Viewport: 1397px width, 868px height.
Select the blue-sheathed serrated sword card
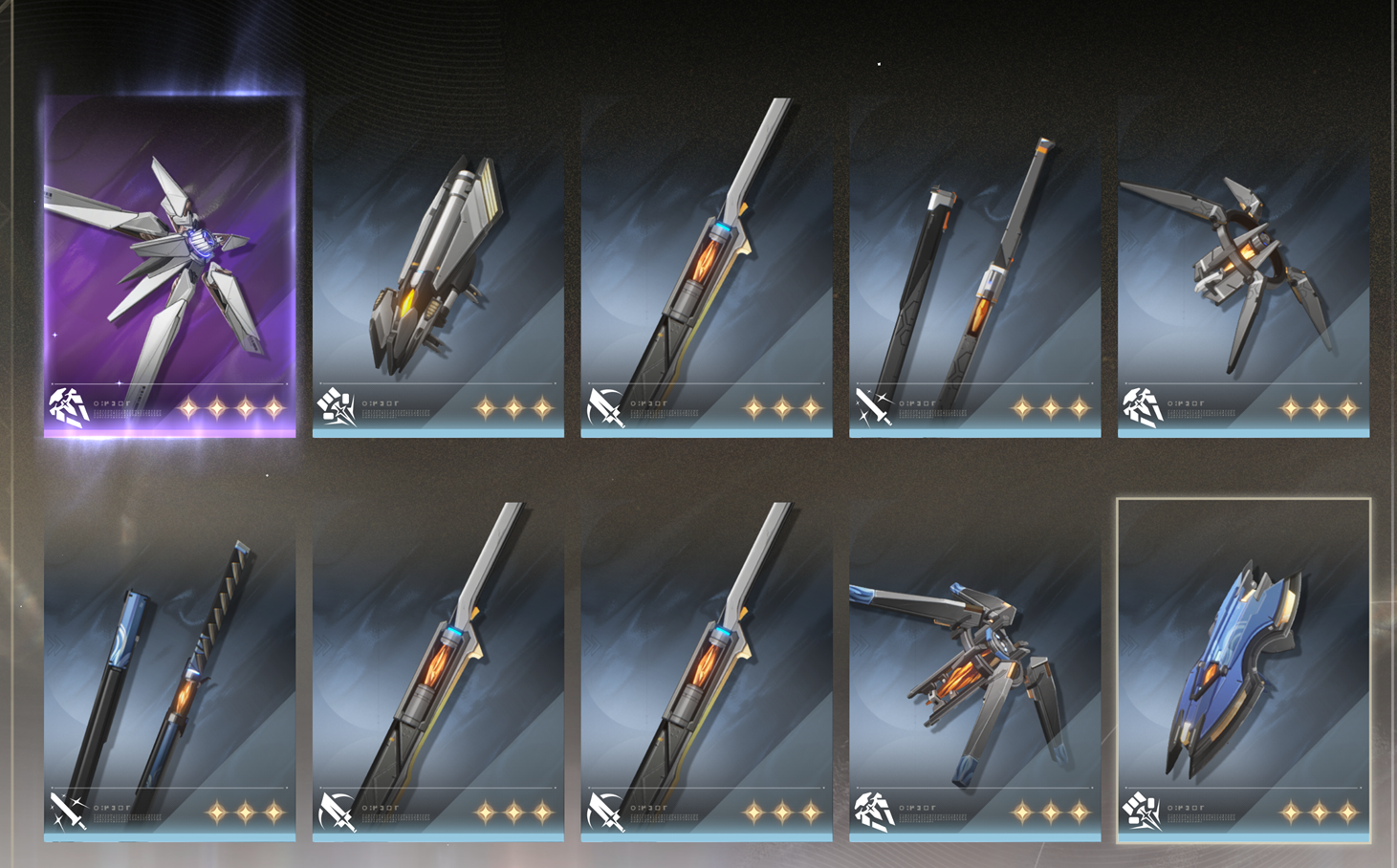coord(169,670)
